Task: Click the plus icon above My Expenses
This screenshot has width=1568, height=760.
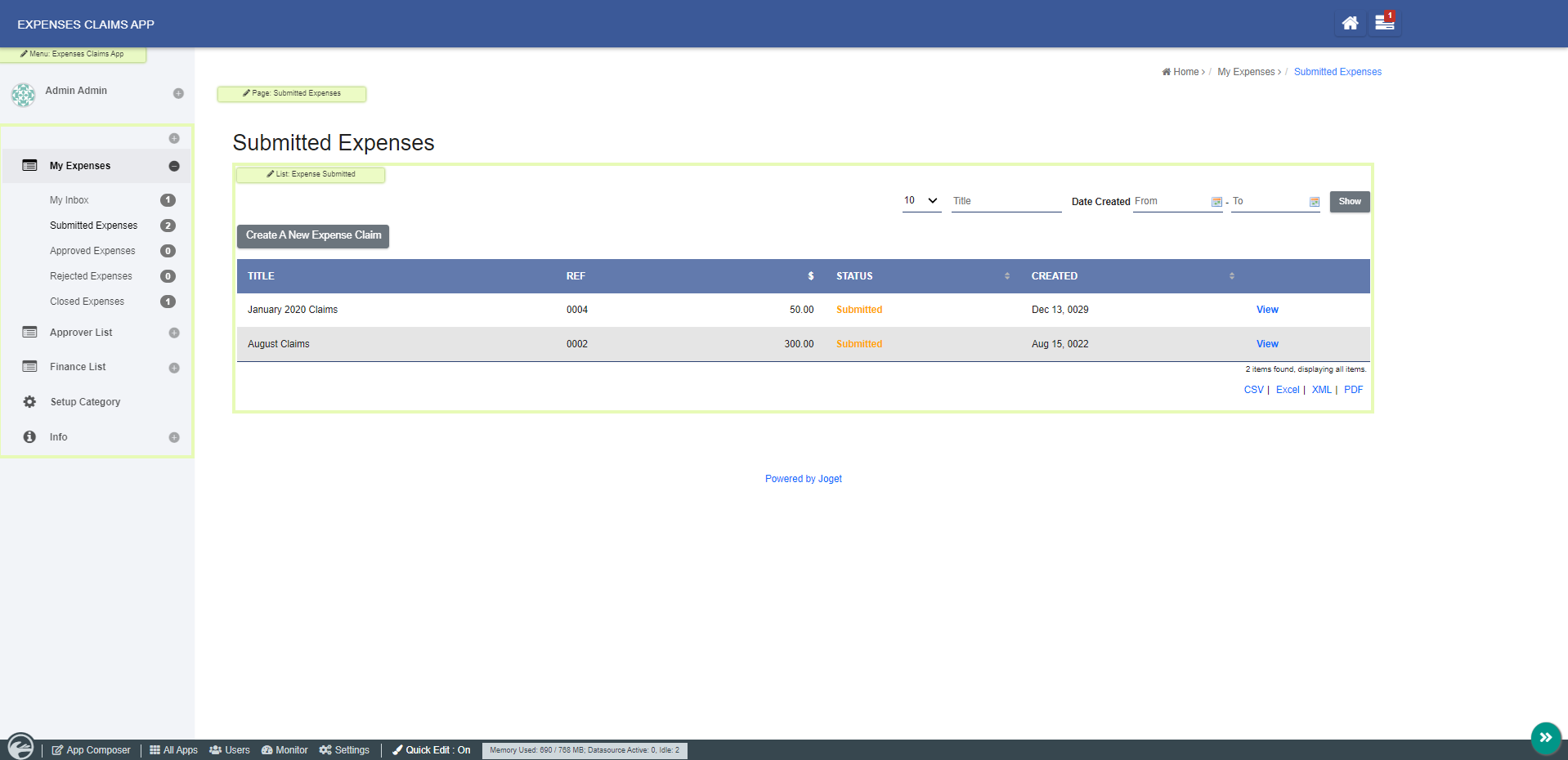Action: click(x=174, y=138)
